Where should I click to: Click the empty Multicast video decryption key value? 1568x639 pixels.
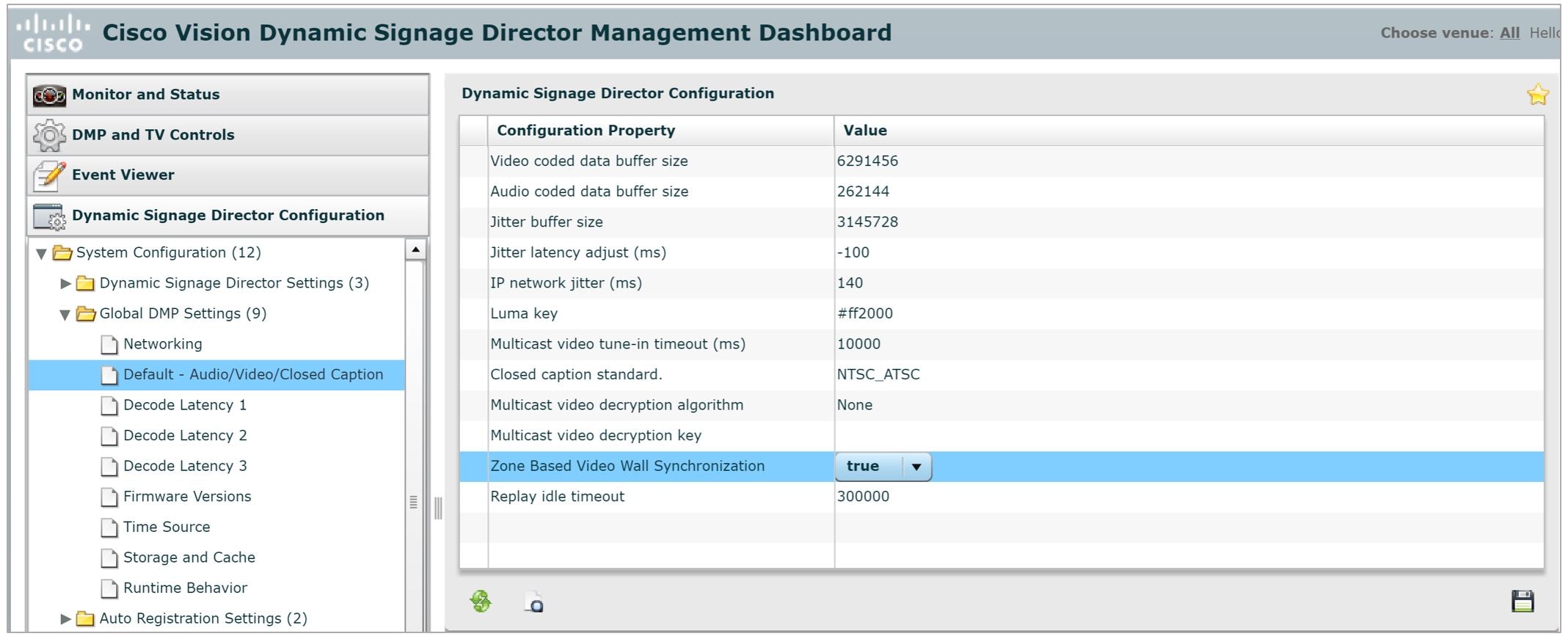[x=1189, y=436]
